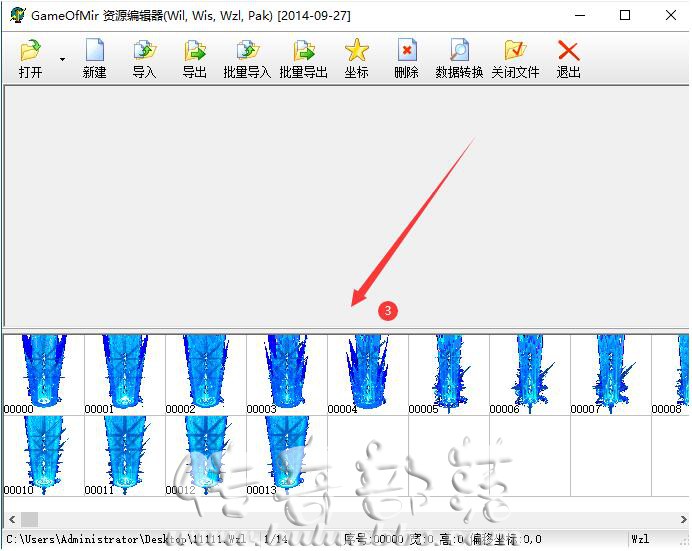Click the GameOfMir application icon in title bar
This screenshot has width=692, height=551.
tap(18, 15)
